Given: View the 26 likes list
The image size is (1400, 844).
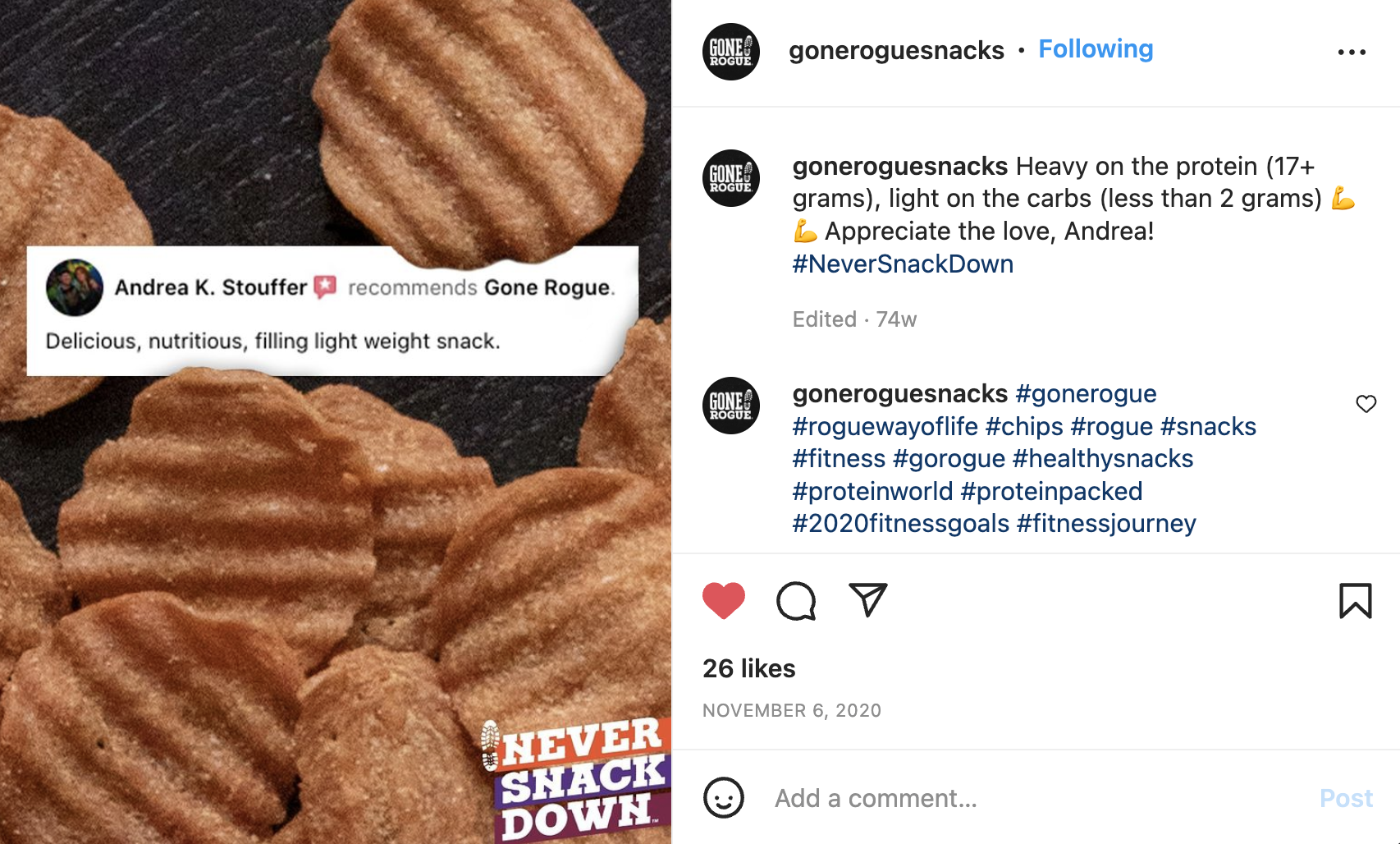Looking at the screenshot, I should pos(748,668).
